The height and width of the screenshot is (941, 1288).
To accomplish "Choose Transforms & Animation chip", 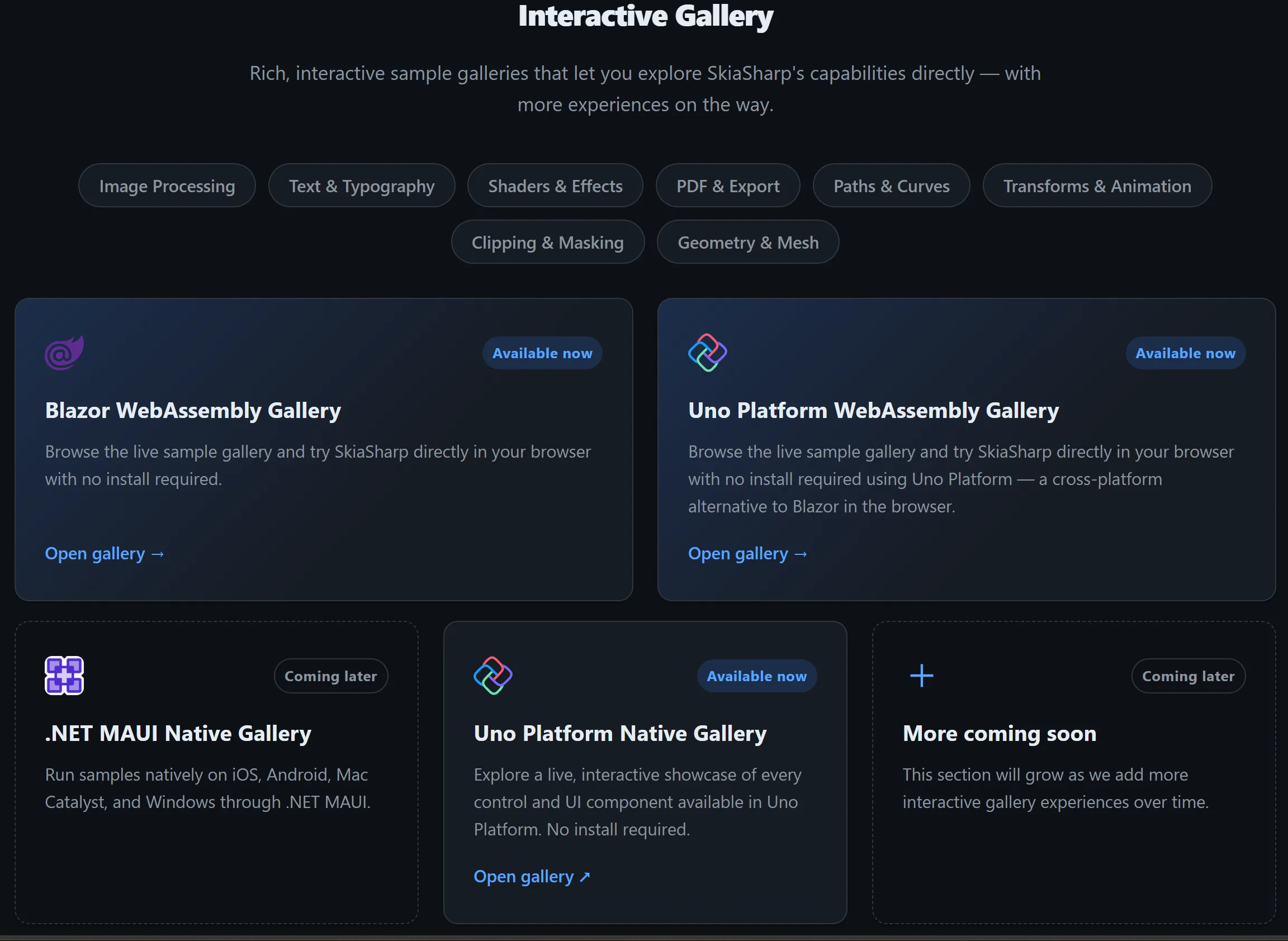I will 1097,186.
